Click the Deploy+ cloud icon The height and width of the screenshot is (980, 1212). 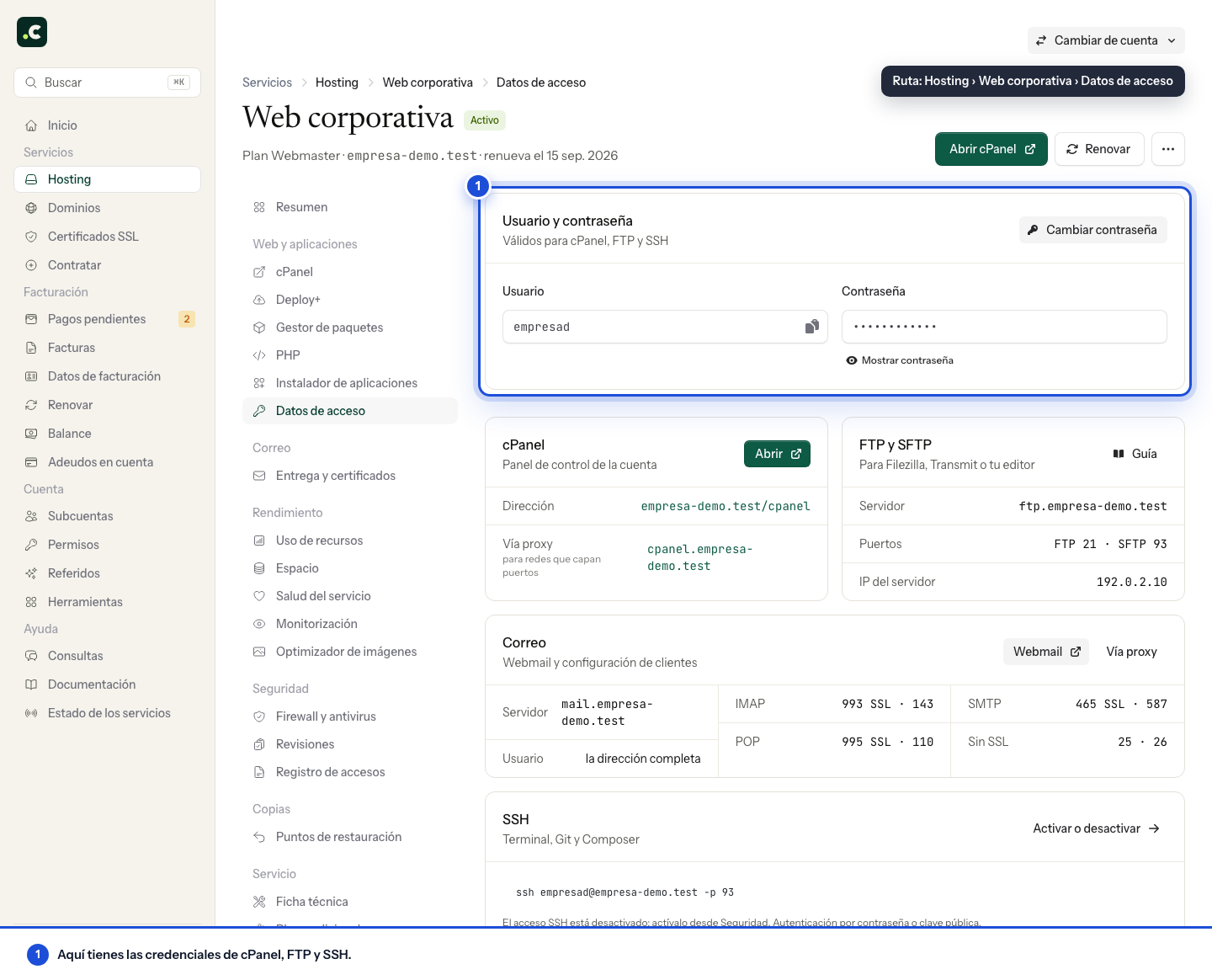259,300
